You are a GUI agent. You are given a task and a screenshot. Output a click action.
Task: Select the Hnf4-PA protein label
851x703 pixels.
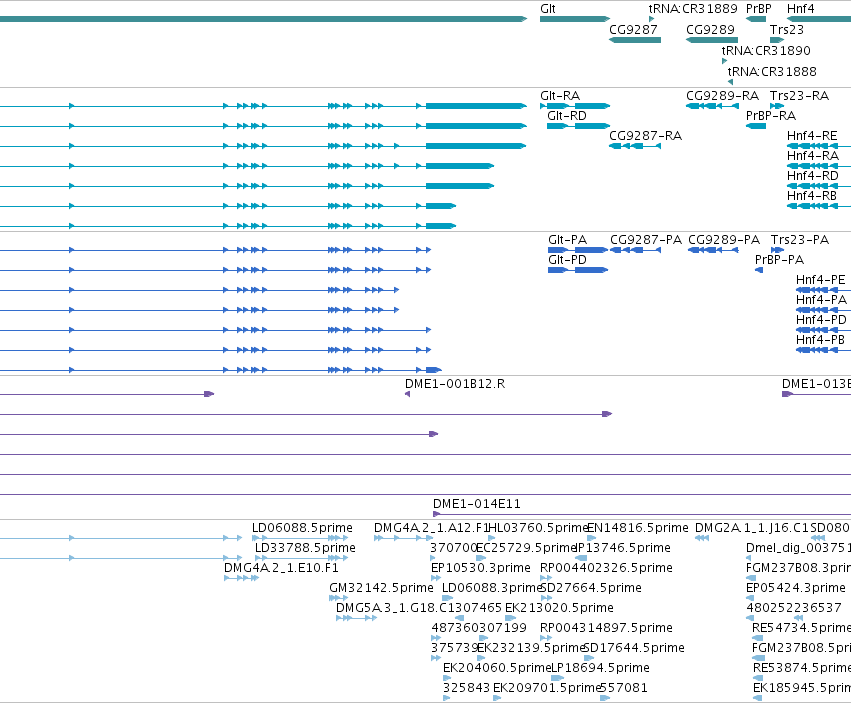click(x=821, y=300)
